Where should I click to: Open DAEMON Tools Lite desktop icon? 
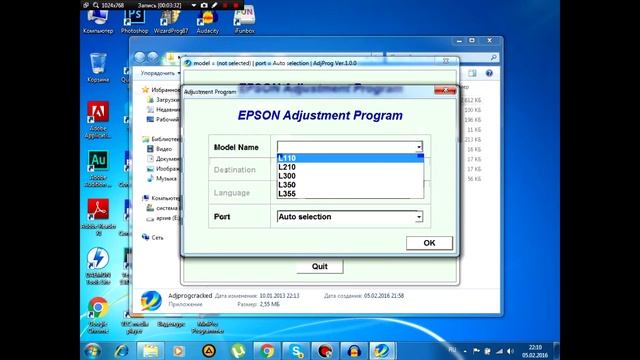click(x=98, y=266)
